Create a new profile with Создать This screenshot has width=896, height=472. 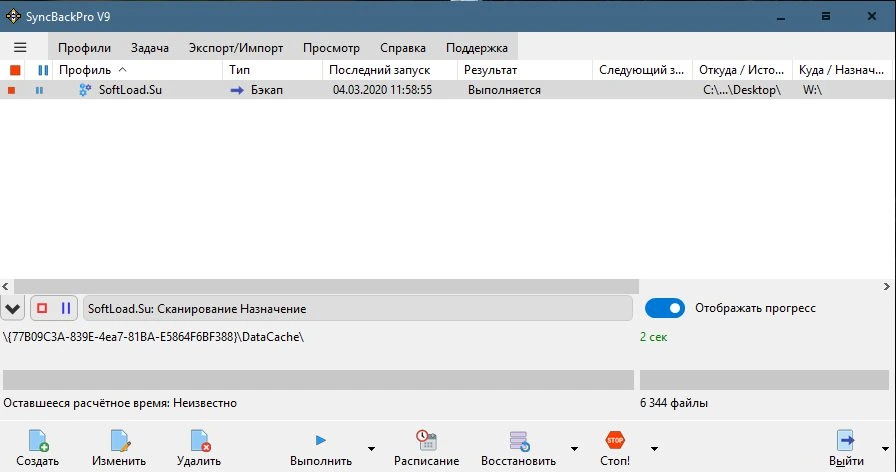[x=38, y=449]
